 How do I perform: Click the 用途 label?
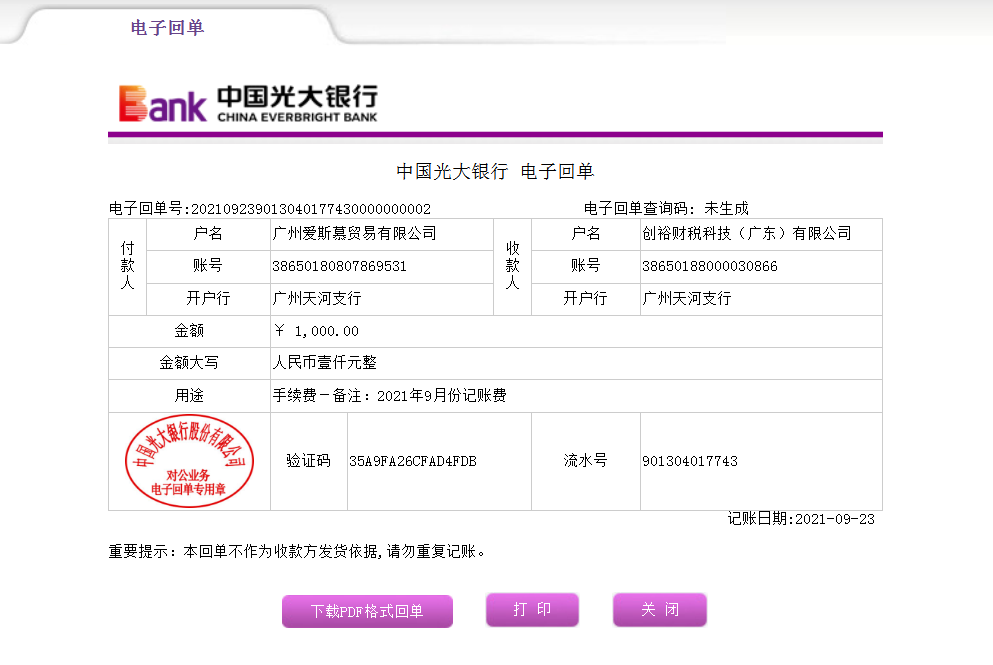tap(189, 396)
